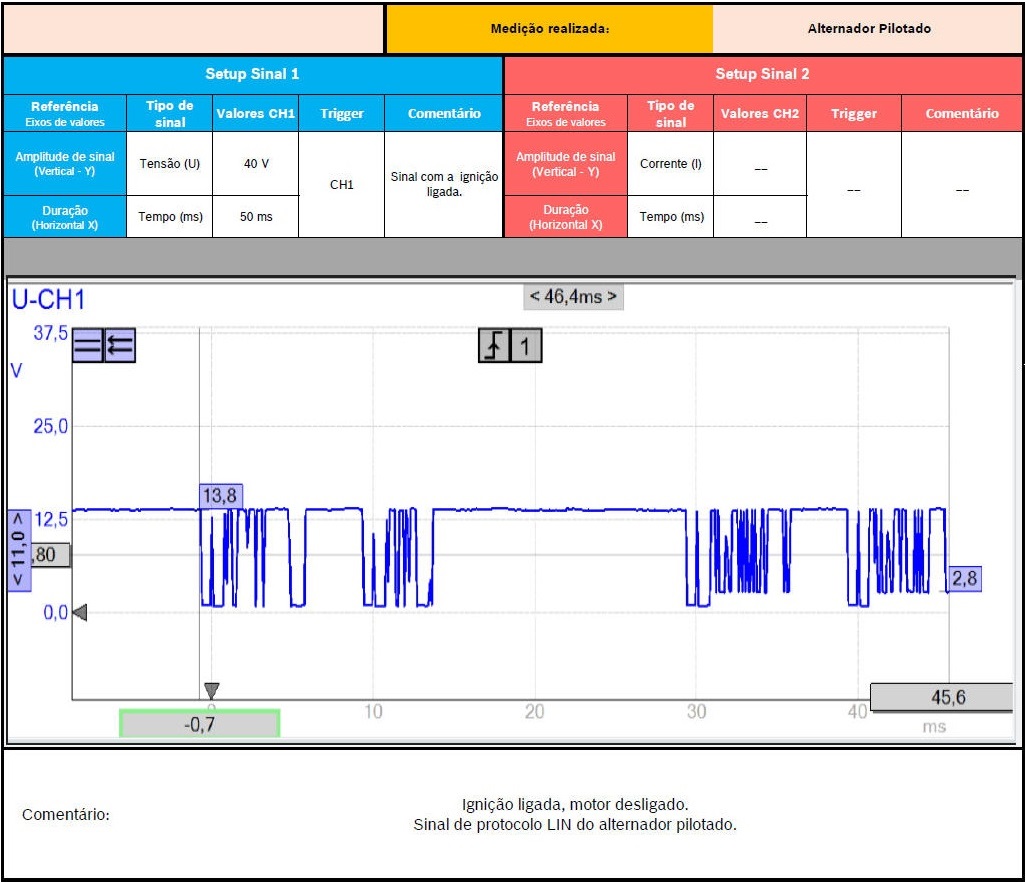The height and width of the screenshot is (882, 1027).
Task: Click the 46,4ms time difference control
Action: pos(573,297)
